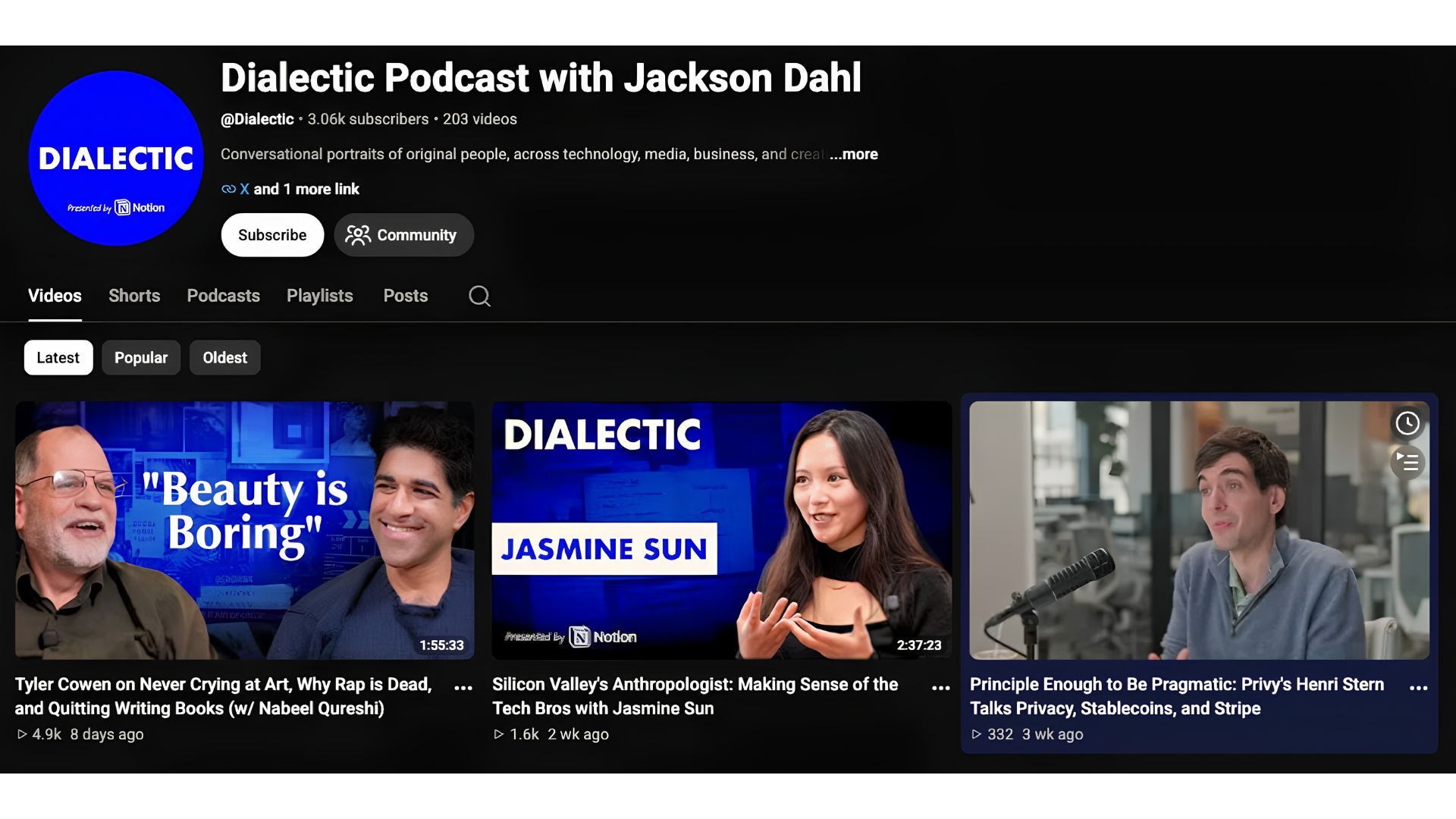
Task: Click the '203 videos' count text
Action: pos(480,119)
